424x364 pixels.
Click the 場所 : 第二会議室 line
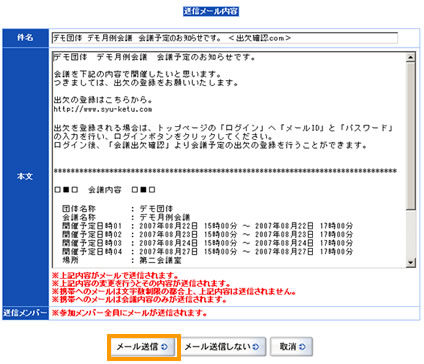[122, 260]
